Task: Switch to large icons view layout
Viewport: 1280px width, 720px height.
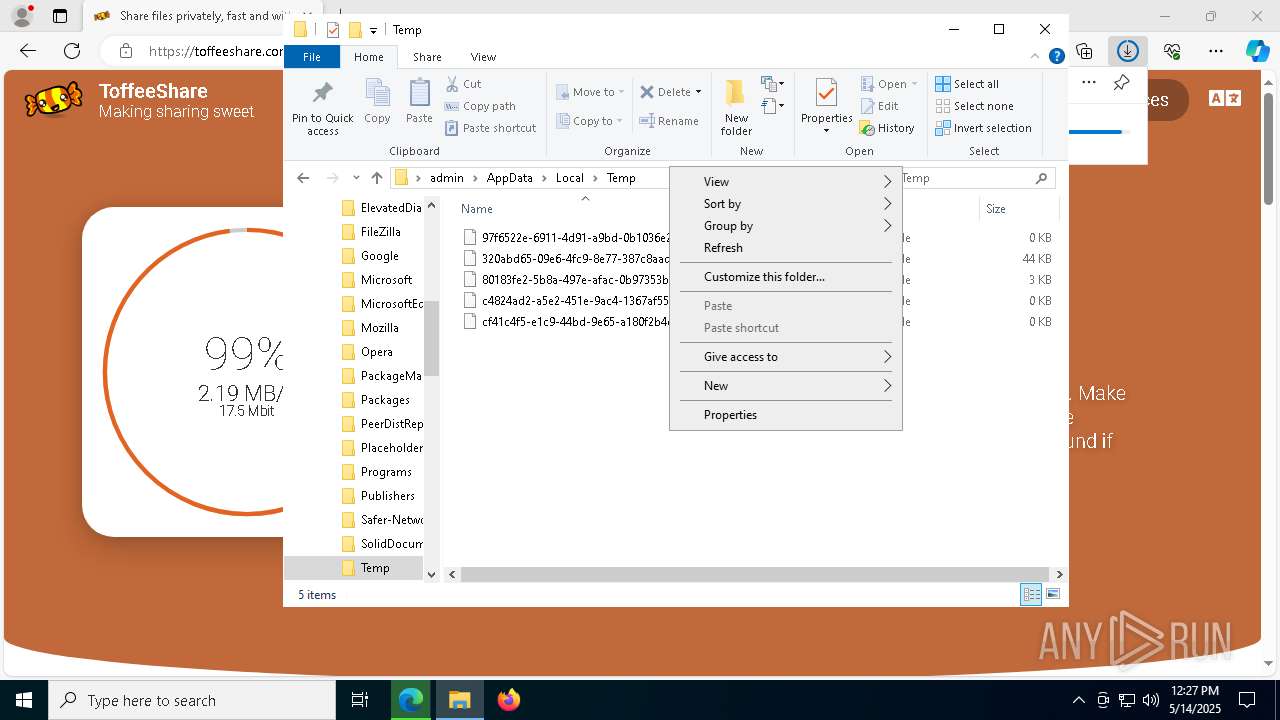Action: (x=1053, y=595)
